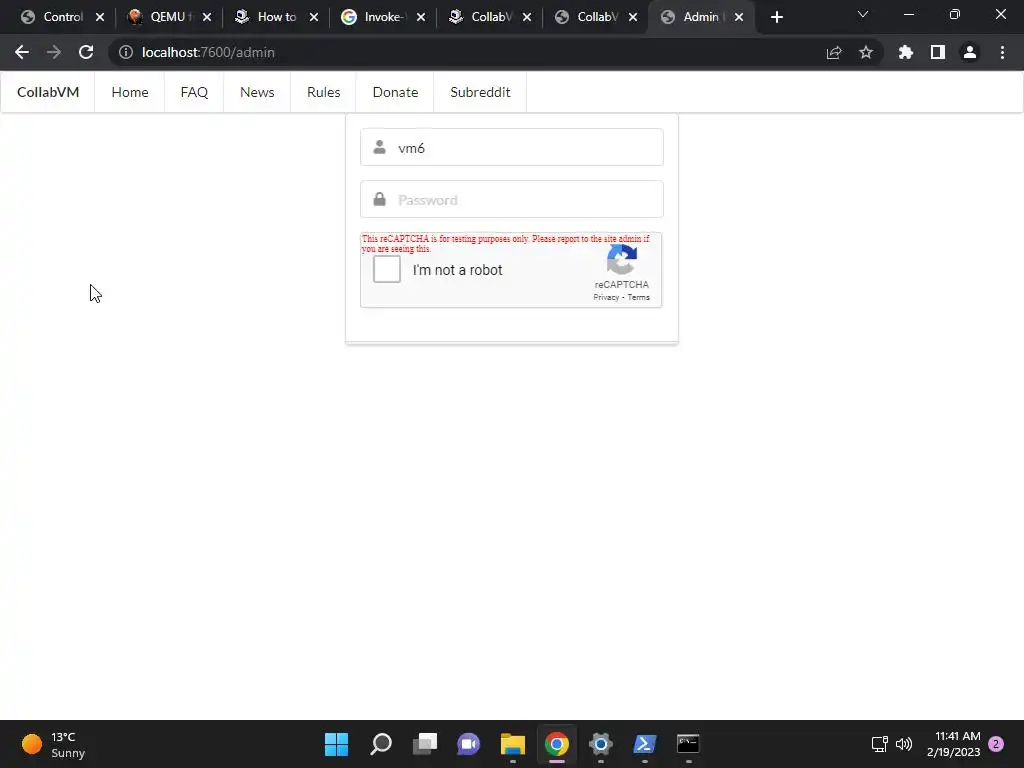The height and width of the screenshot is (768, 1024).
Task: Close the Control tab
Action: point(100,18)
